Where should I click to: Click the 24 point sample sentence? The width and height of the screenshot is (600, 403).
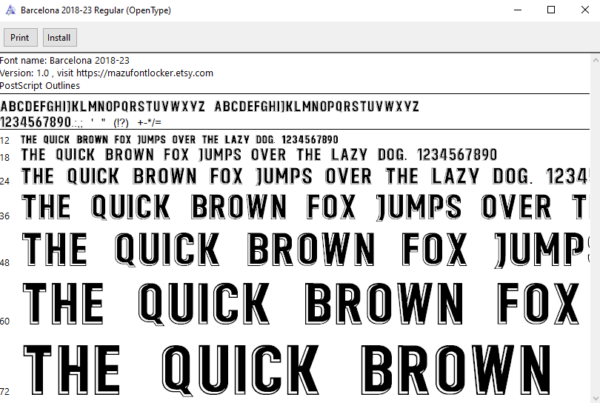[x=305, y=177]
